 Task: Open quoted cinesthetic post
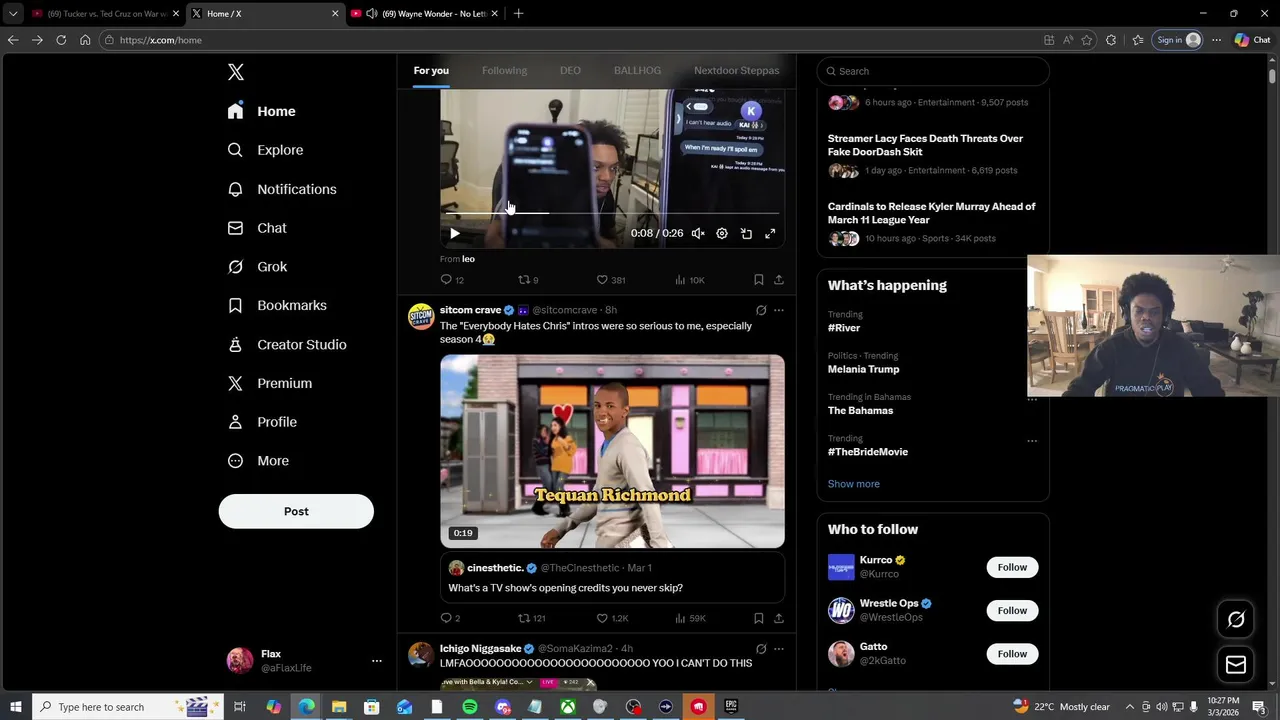[612, 578]
